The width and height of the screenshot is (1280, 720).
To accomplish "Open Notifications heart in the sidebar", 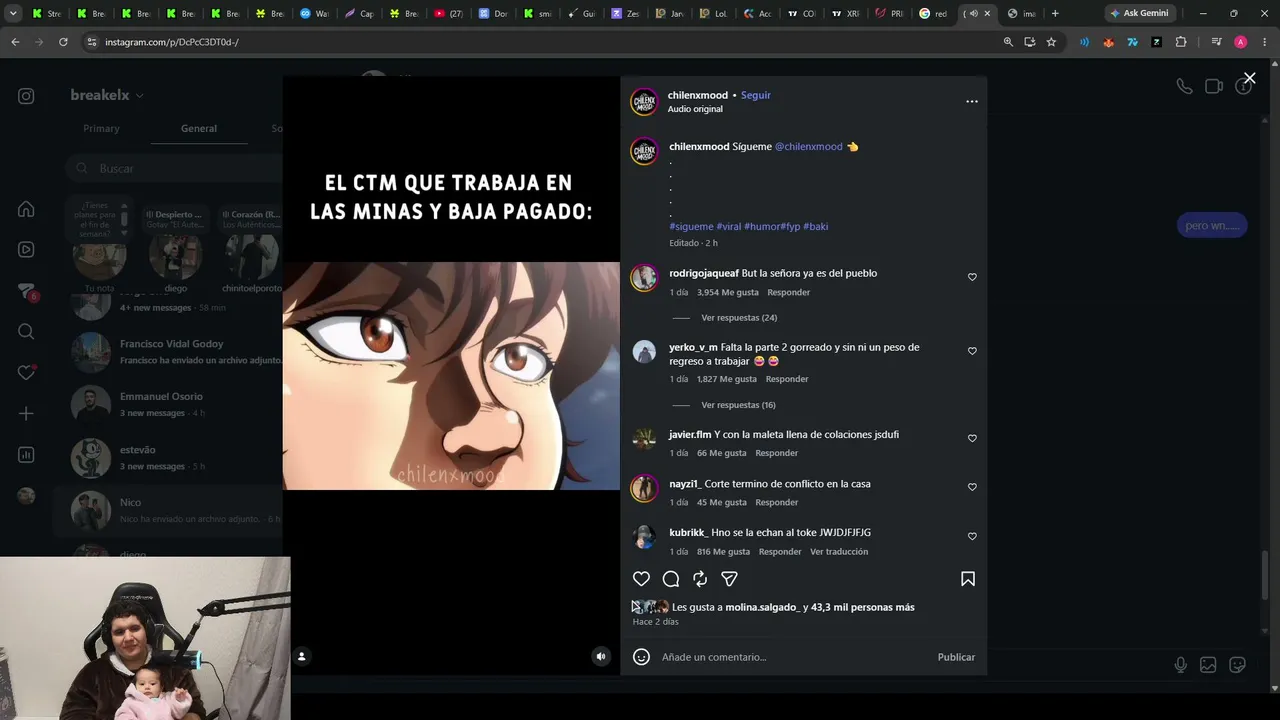I will (x=26, y=373).
